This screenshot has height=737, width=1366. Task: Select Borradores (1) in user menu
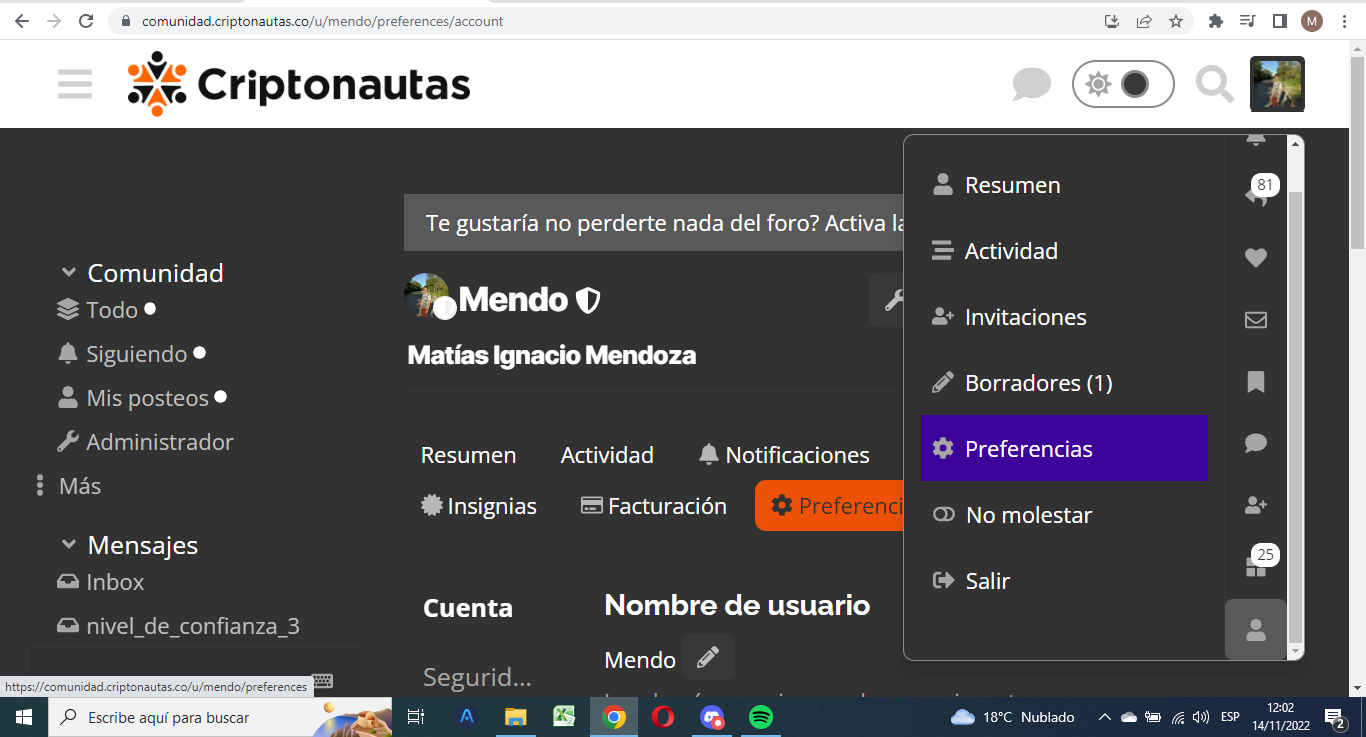1037,383
